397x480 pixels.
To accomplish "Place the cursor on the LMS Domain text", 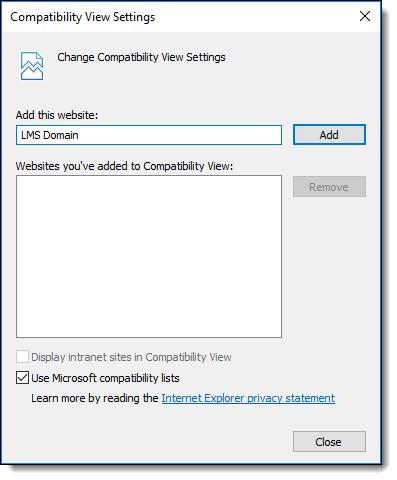I will click(x=50, y=135).
